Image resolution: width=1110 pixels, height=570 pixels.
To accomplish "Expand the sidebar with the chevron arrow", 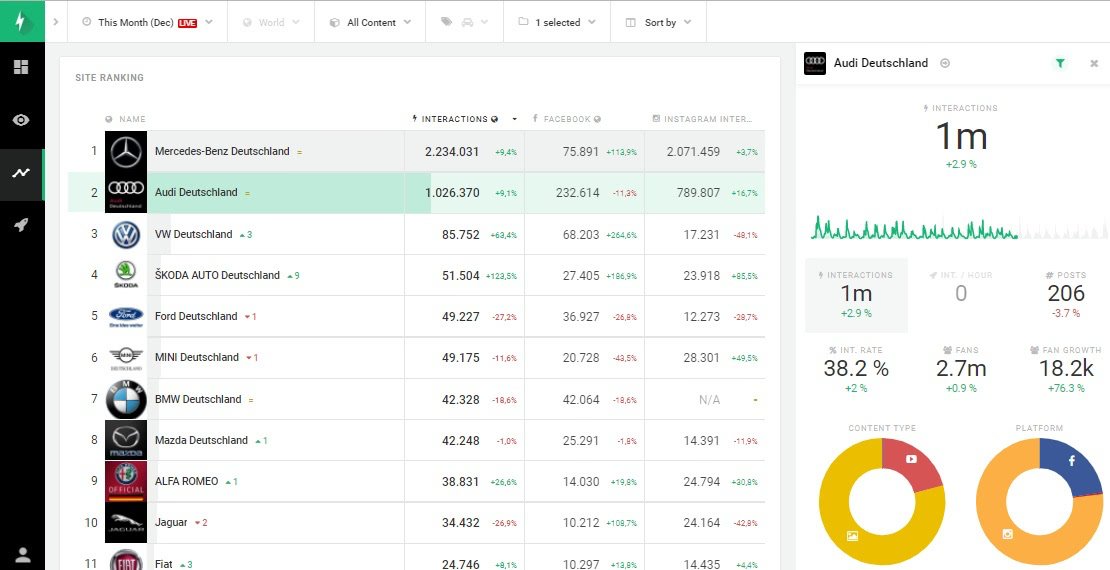I will click(56, 22).
